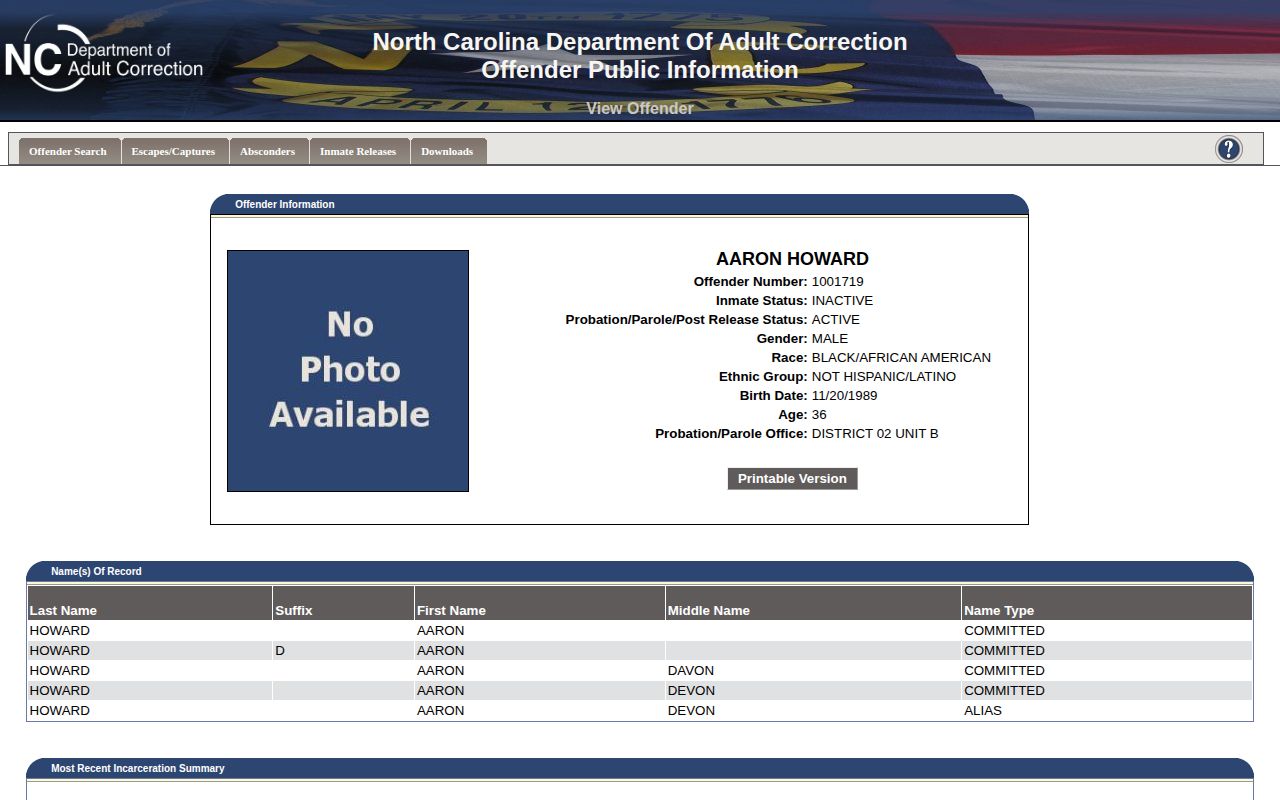This screenshot has height=800, width=1280.
Task: Click the Offender Public Information banner title
Action: click(640, 70)
